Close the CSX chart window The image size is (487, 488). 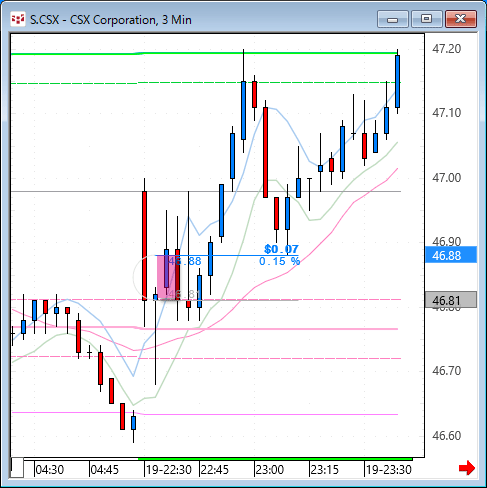tap(461, 19)
